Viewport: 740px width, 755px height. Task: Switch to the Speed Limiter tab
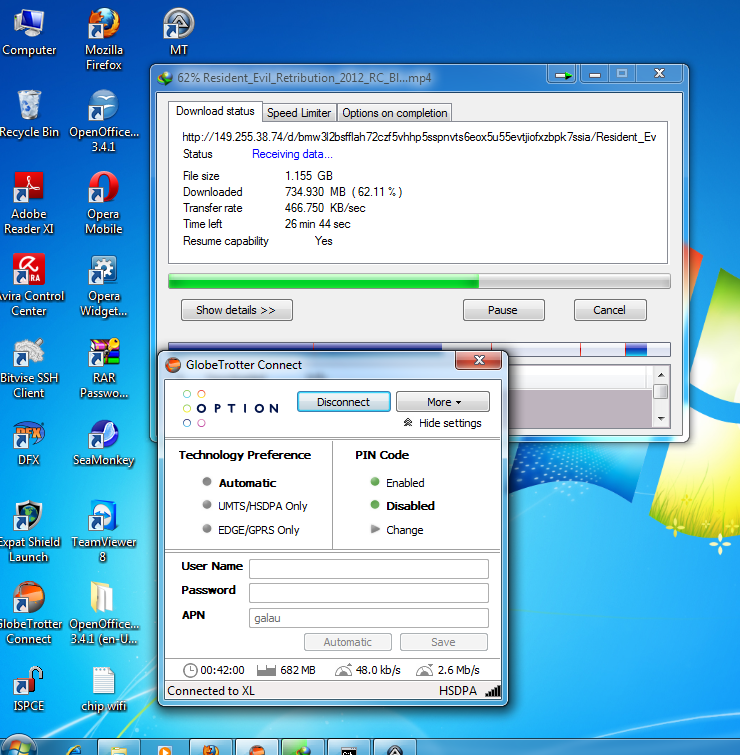299,113
